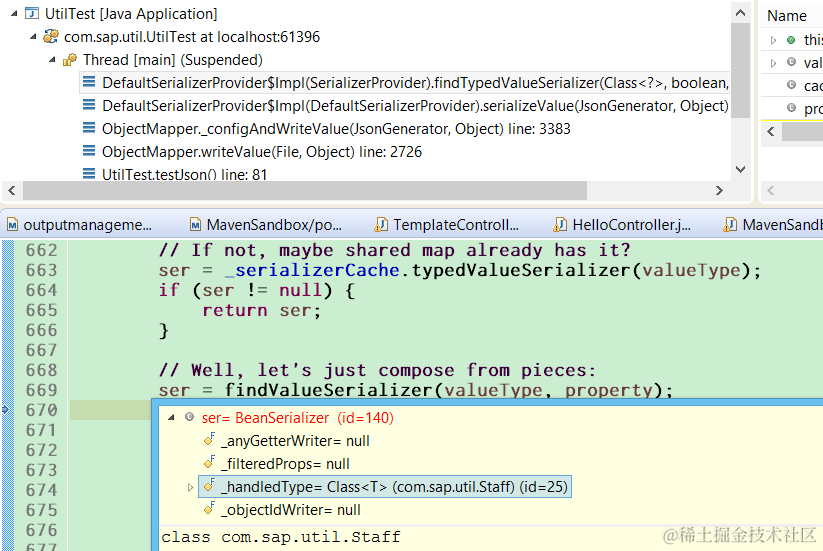Select the DefaultSerializerProvider serializeValue stack frame
823x551 pixels.
(415, 106)
